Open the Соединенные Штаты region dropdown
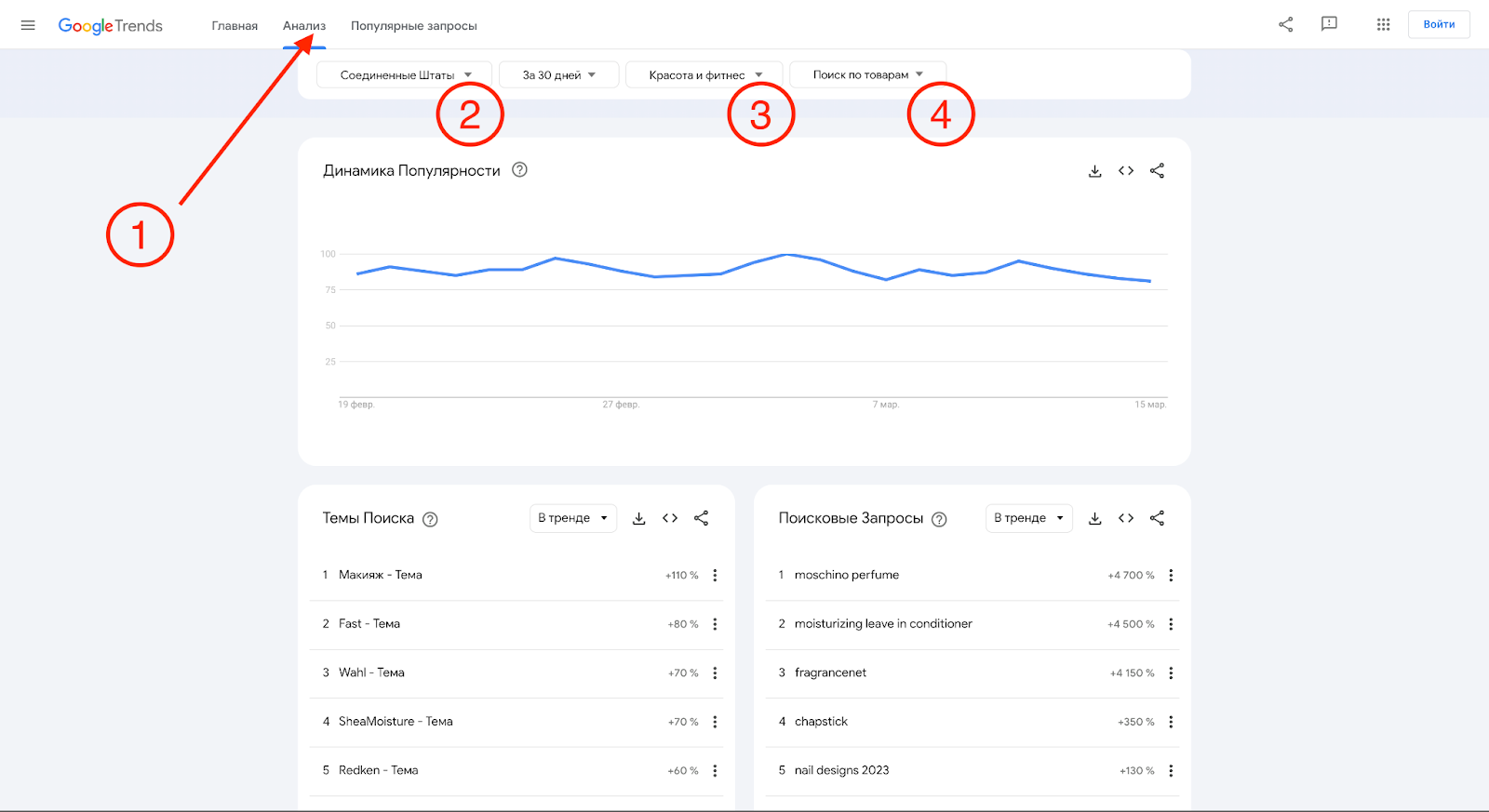The width and height of the screenshot is (1489, 812). pos(405,74)
